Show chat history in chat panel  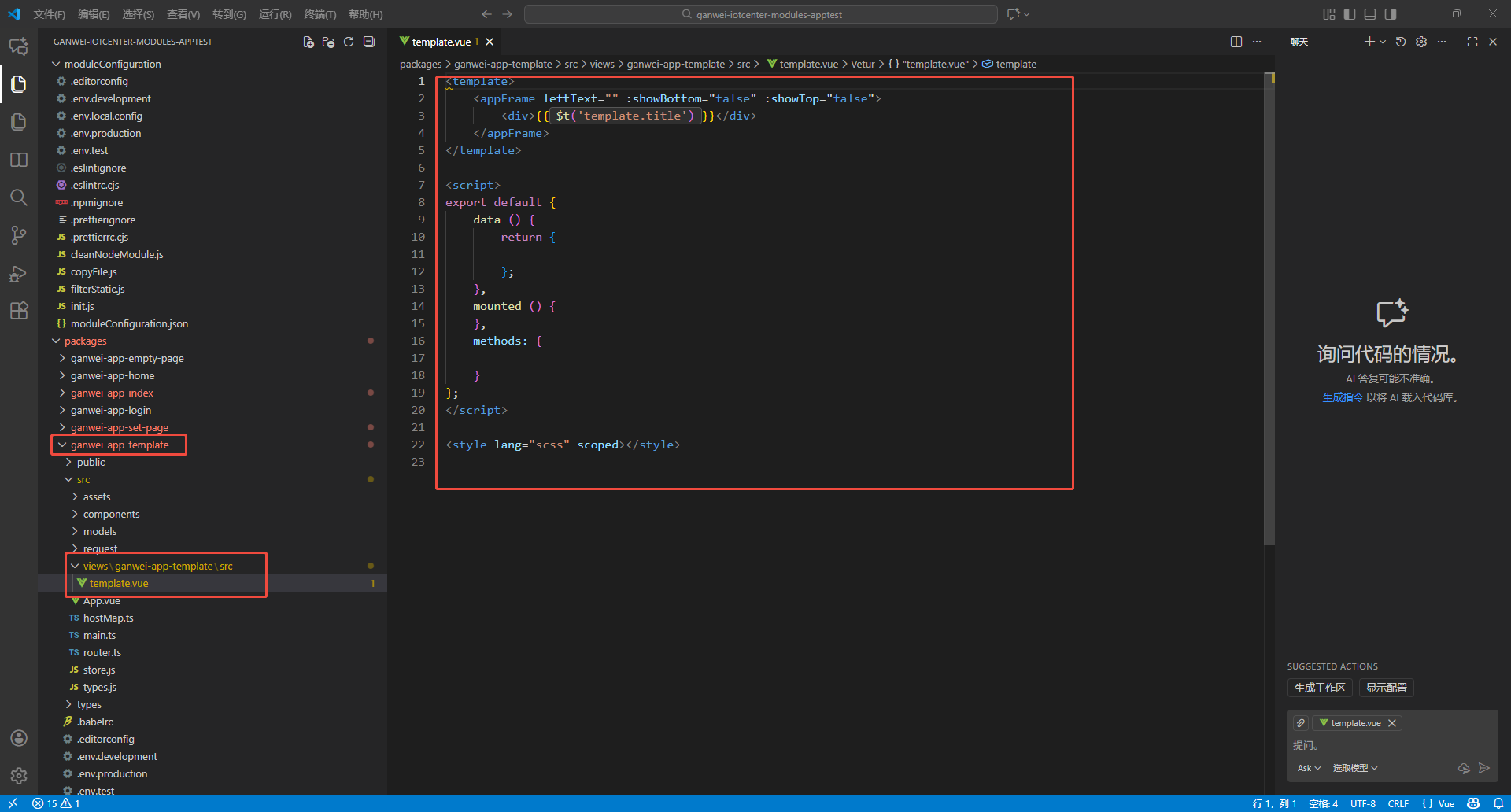1401,42
